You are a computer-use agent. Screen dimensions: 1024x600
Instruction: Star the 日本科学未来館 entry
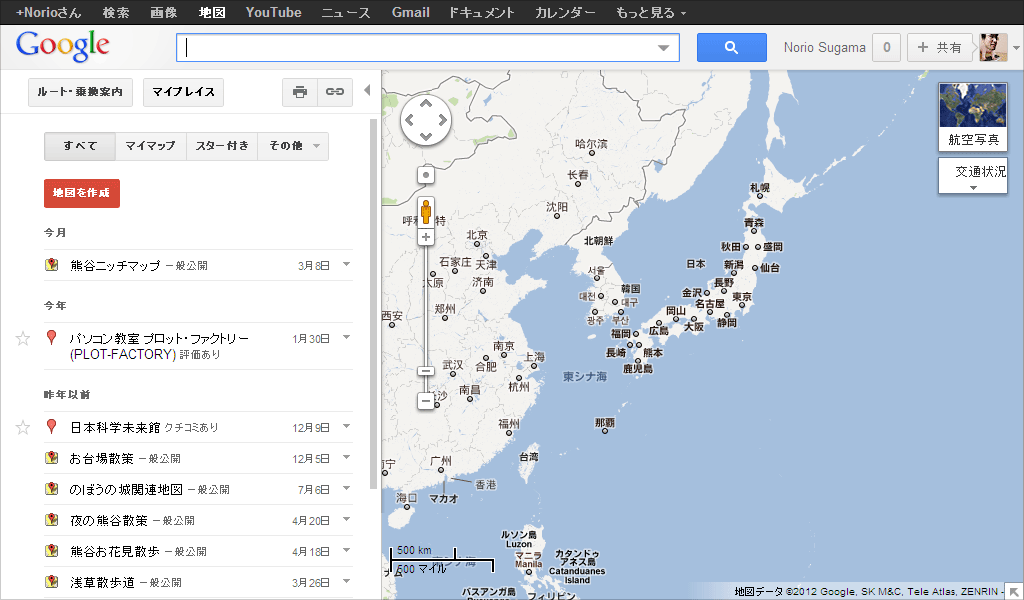tap(23, 428)
